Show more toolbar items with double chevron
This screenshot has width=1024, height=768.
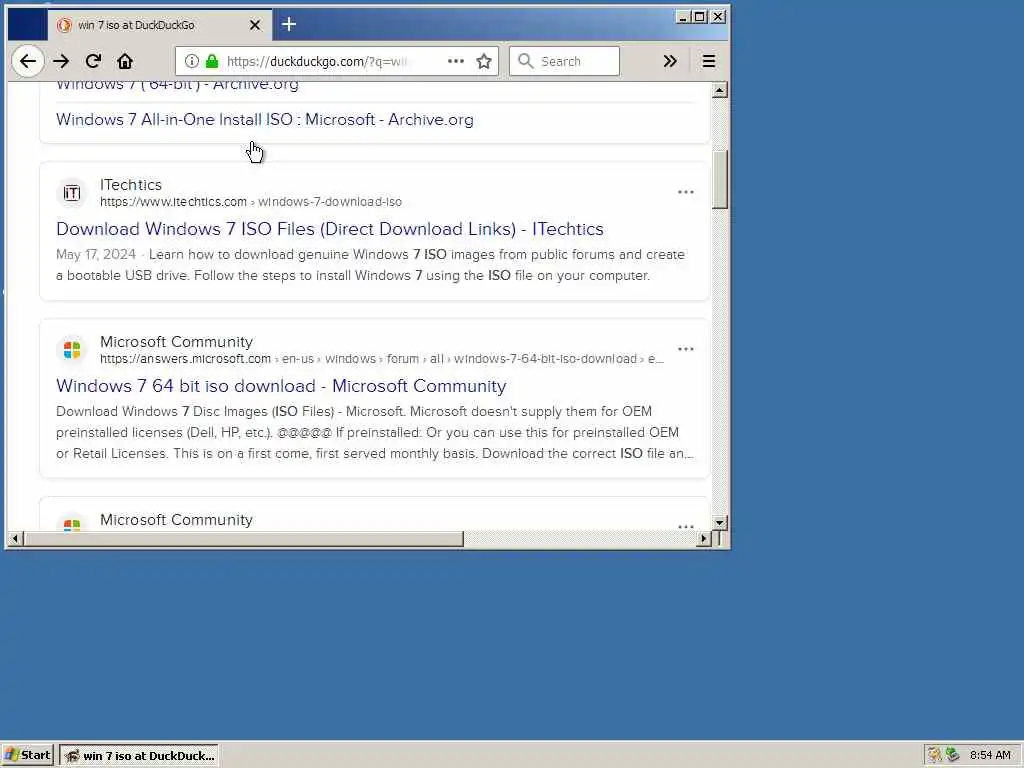[x=670, y=61]
